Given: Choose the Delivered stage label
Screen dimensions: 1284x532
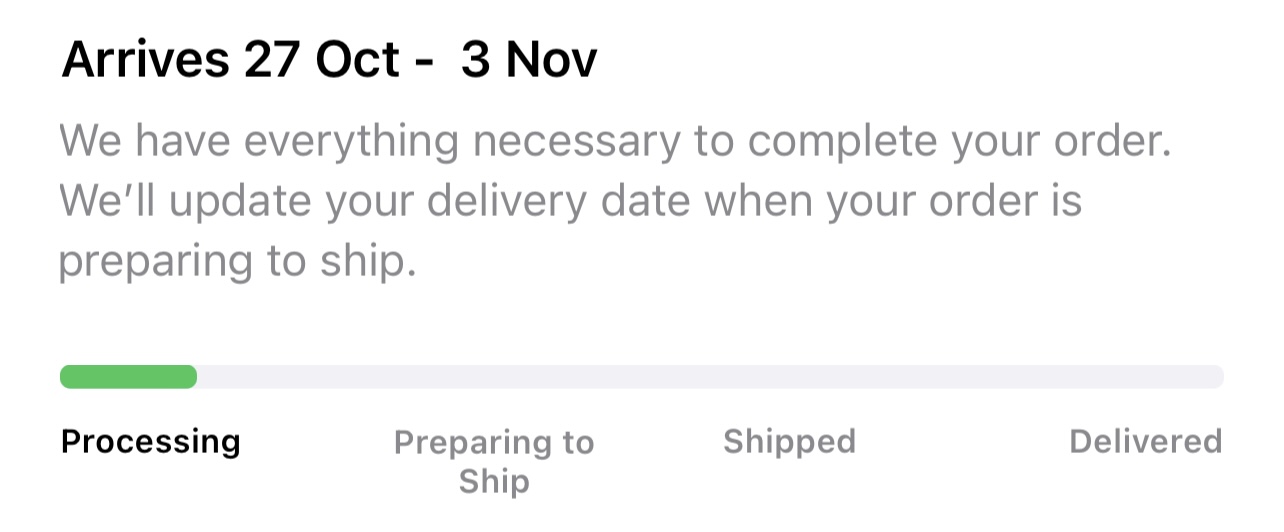Looking at the screenshot, I should [1145, 442].
